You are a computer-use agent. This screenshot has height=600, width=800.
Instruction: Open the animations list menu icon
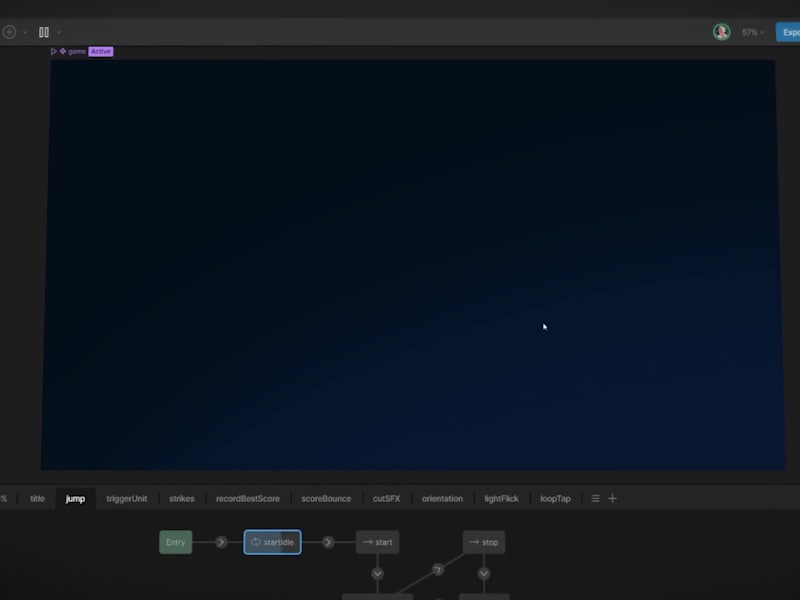tap(595, 498)
